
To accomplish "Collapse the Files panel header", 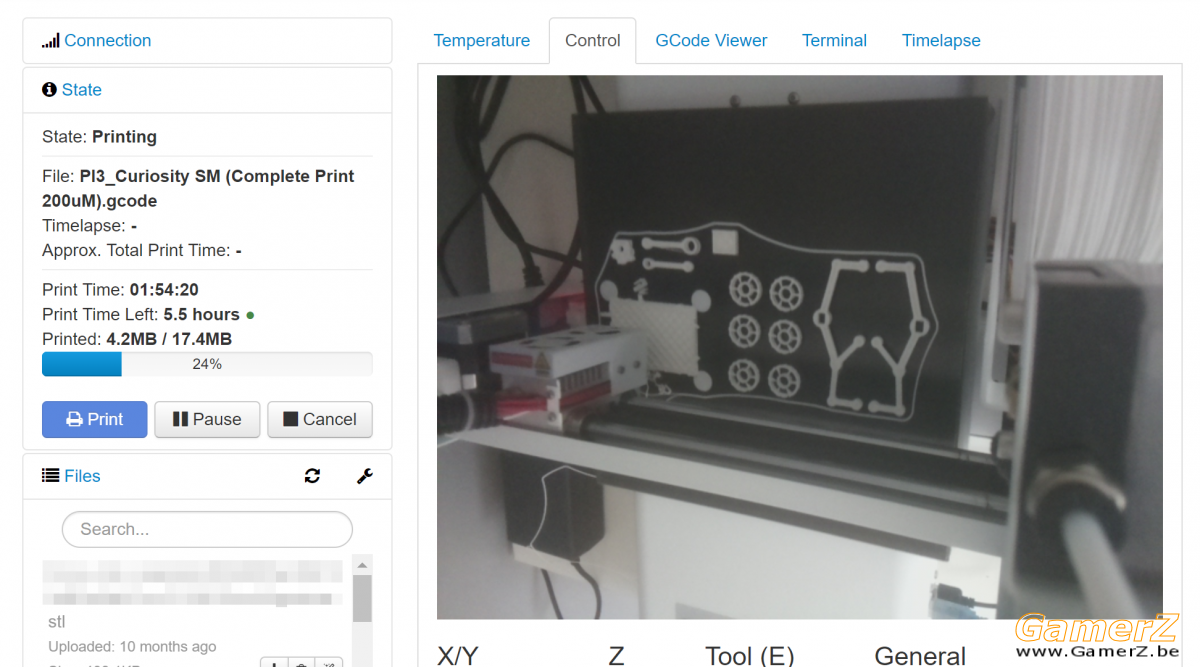I will coord(82,476).
